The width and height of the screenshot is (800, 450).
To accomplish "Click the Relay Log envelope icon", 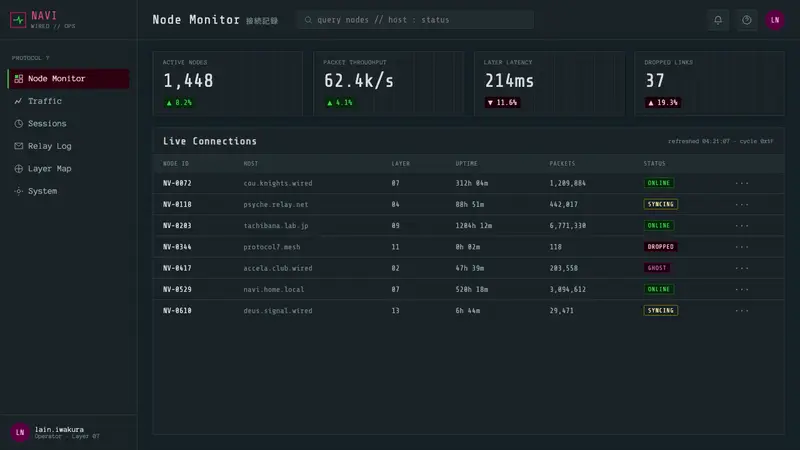I will tap(18, 146).
